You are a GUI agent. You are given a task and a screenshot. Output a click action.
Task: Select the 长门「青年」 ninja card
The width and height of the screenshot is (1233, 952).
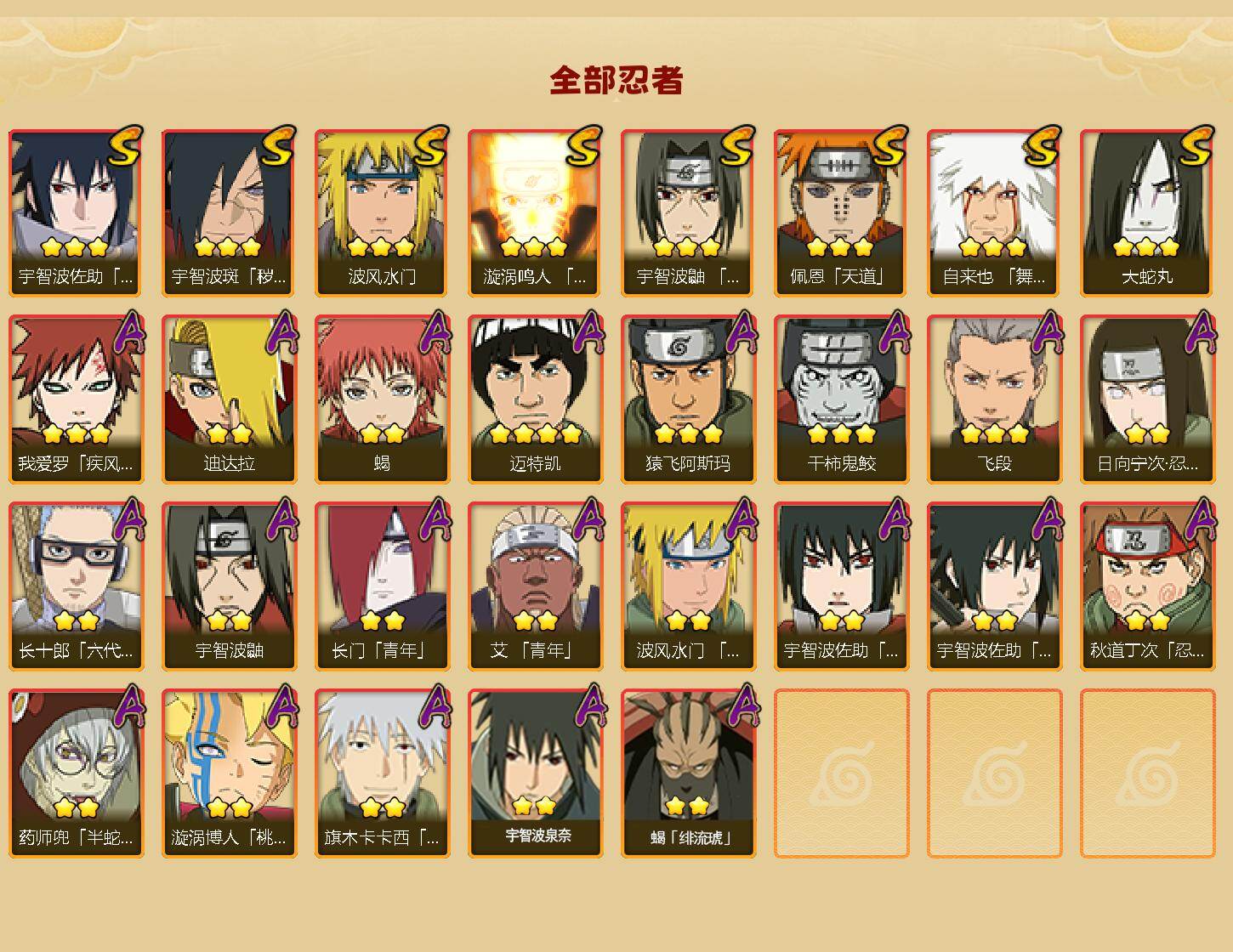pos(382,586)
